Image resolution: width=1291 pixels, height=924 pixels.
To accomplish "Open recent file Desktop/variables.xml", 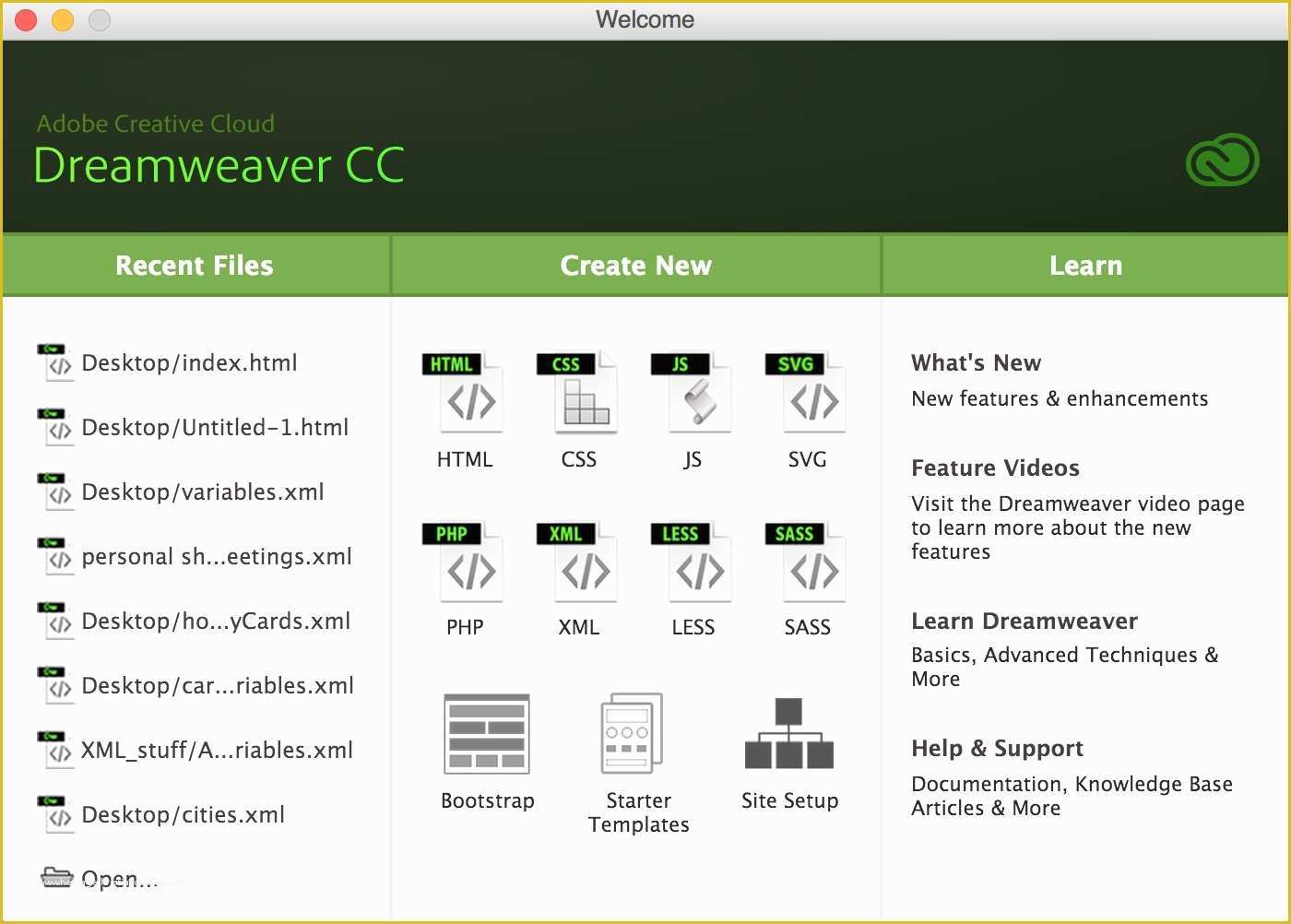I will [203, 492].
